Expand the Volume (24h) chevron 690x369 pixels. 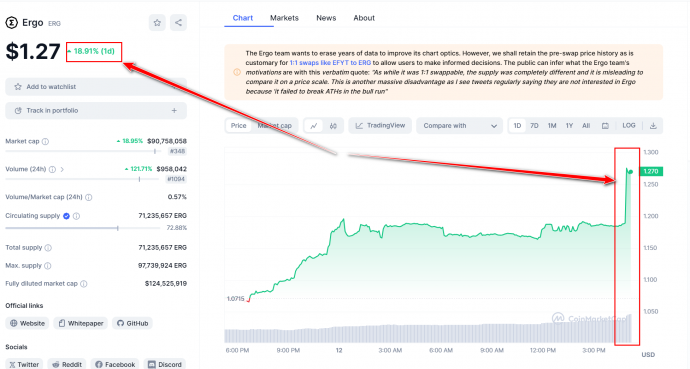click(62, 169)
